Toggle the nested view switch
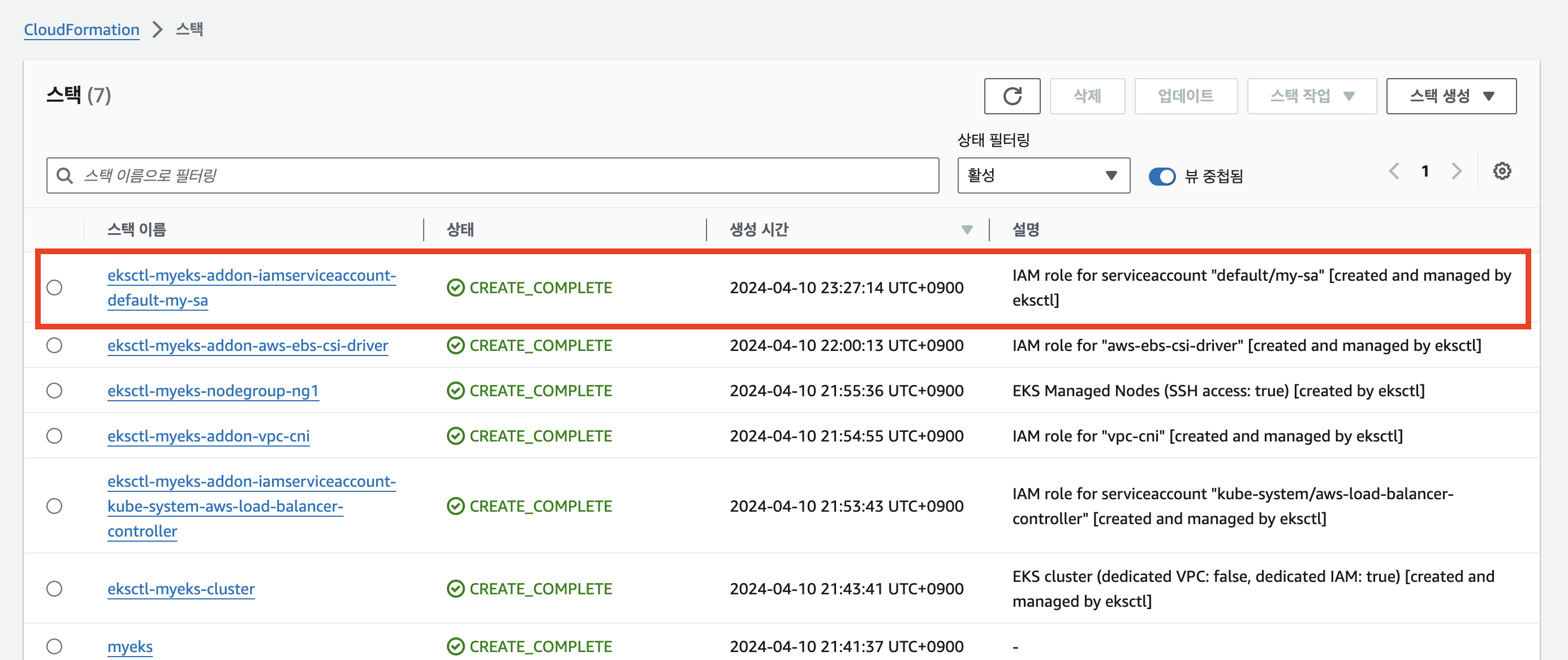Screen dimensions: 1568x660 click(1161, 176)
